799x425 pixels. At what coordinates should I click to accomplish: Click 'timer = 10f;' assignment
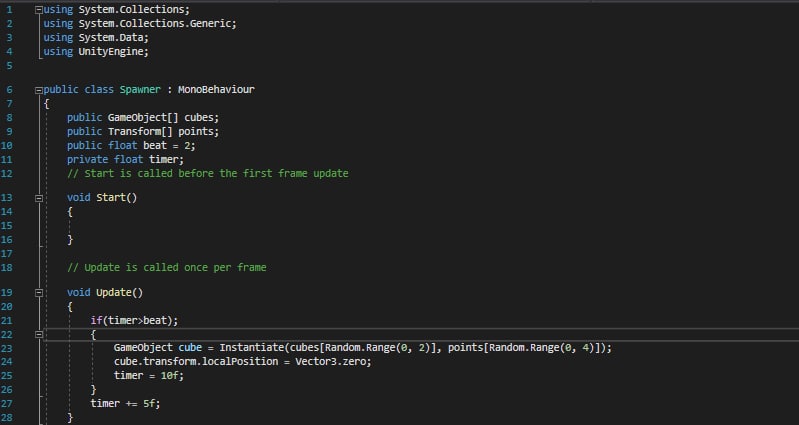click(x=149, y=376)
